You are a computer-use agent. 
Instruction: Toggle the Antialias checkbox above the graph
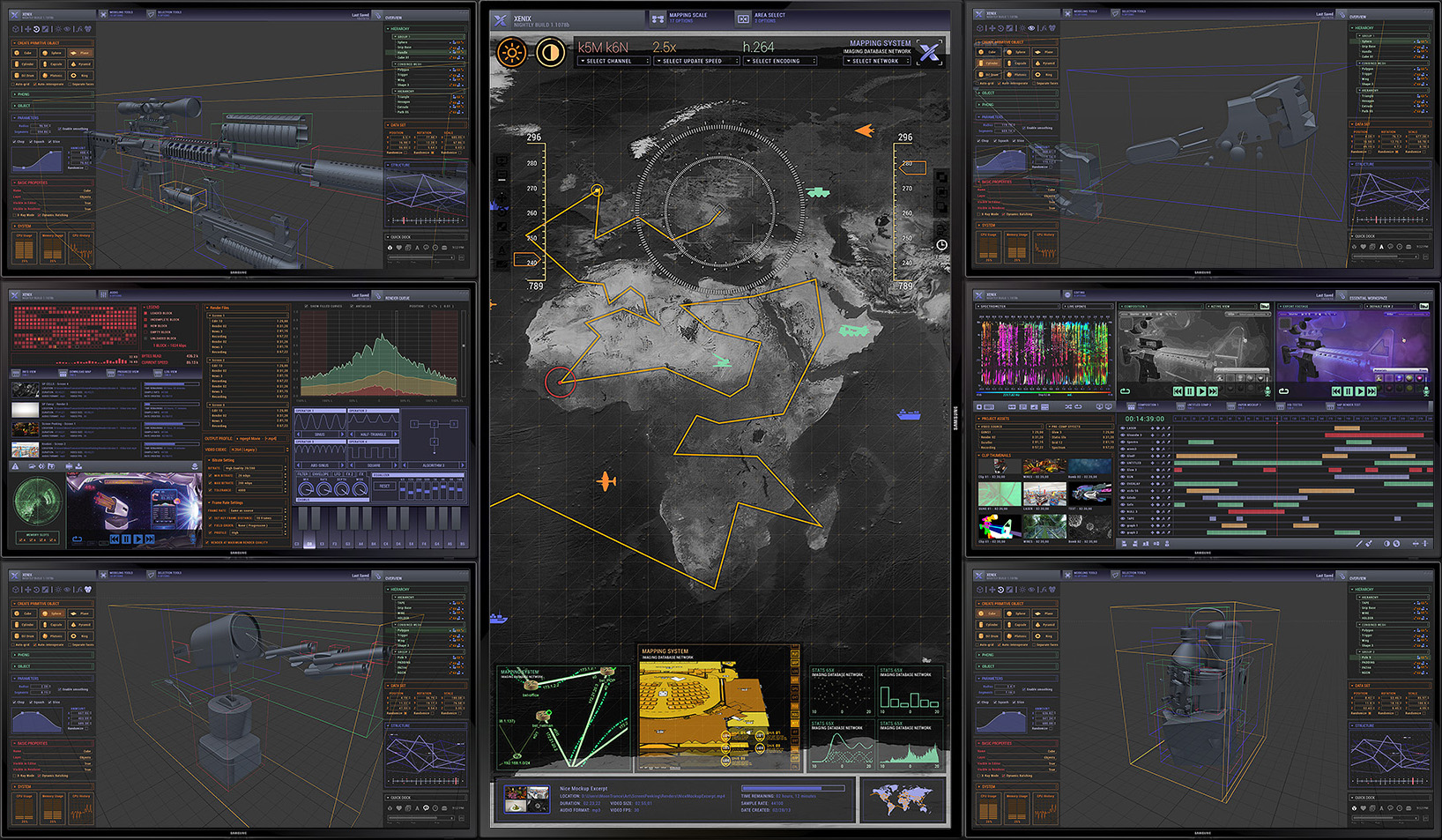351,307
